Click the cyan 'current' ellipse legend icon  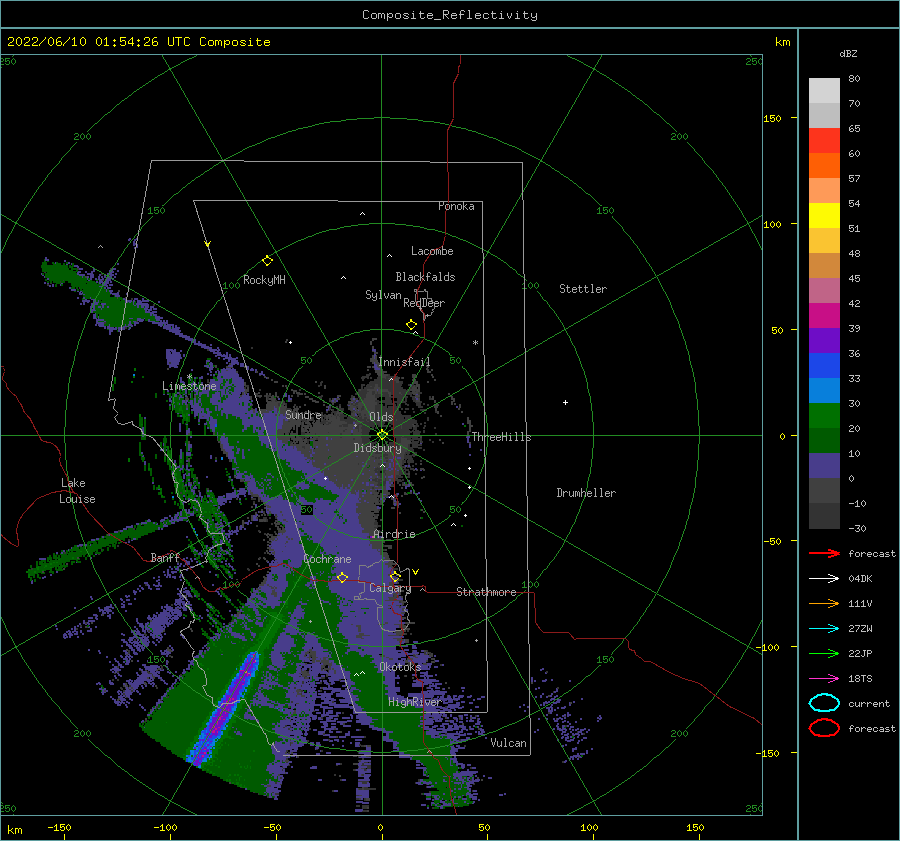point(824,703)
